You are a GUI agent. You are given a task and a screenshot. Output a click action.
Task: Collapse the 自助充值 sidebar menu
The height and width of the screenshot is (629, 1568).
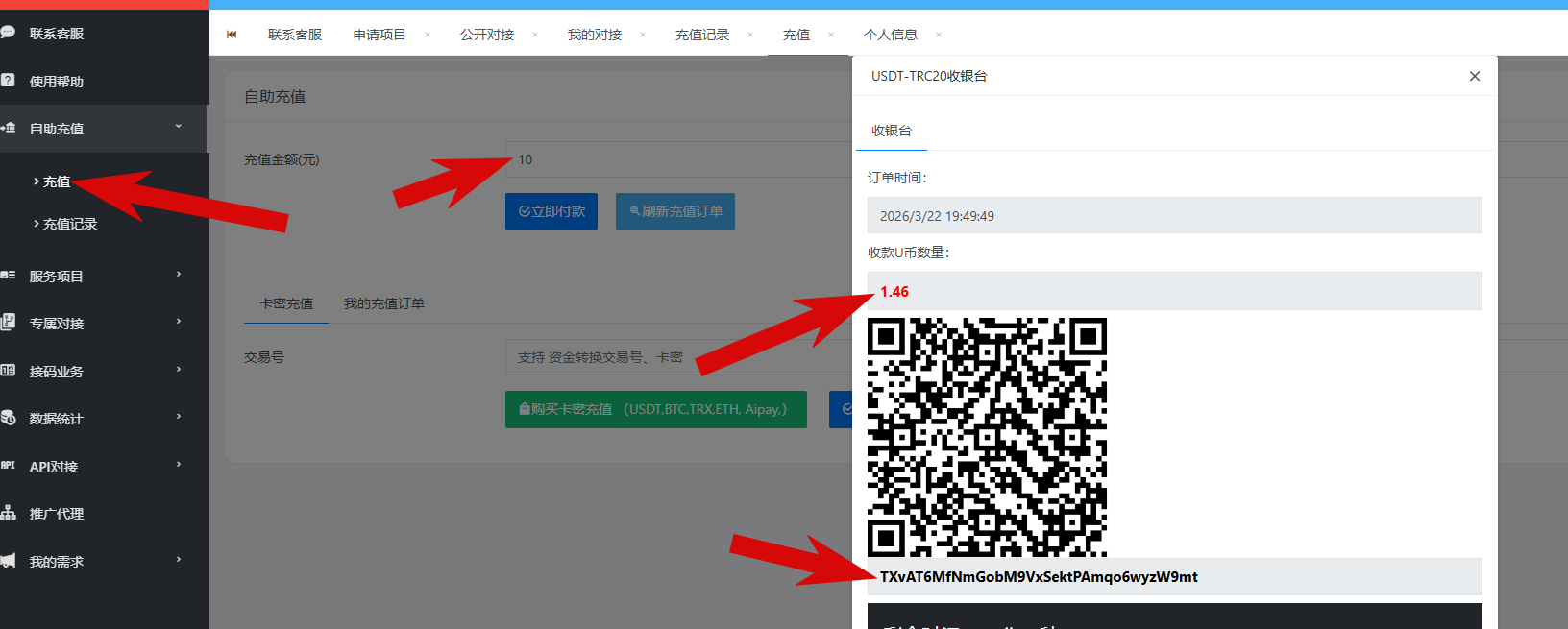pos(179,127)
